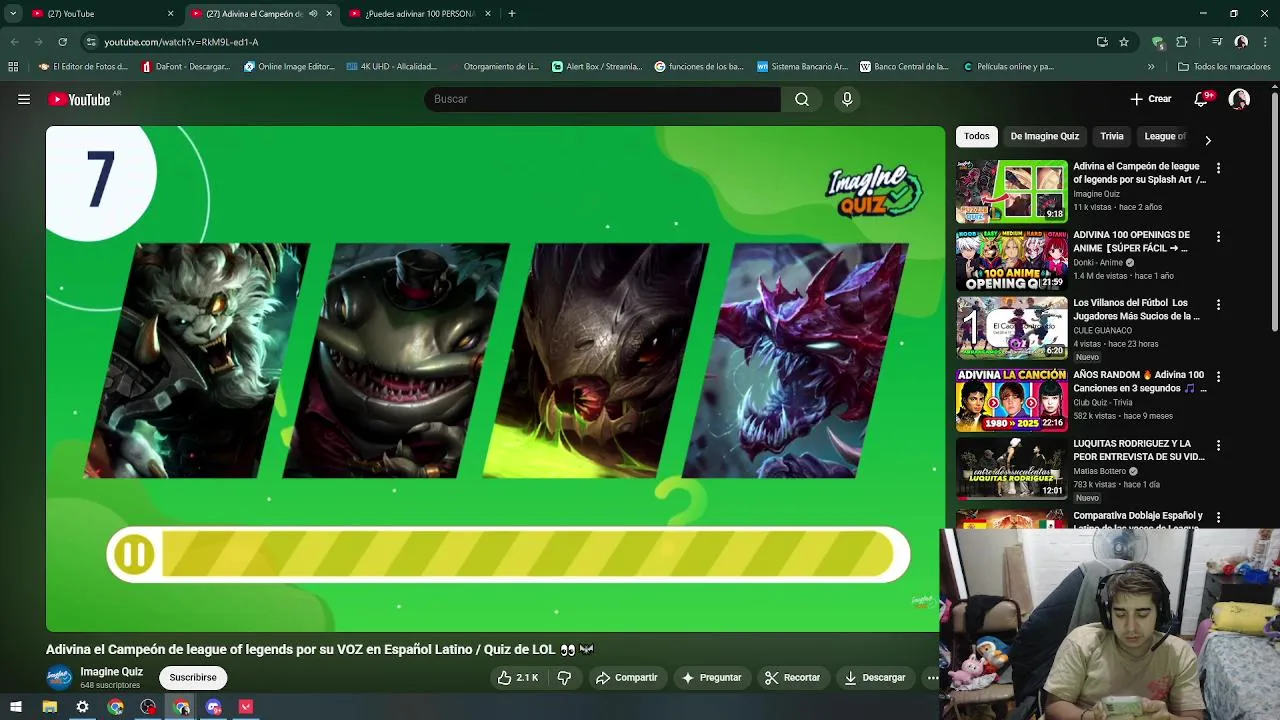Open the YouTube guide hamburger menu
Screen dimensions: 1280x720
24,99
